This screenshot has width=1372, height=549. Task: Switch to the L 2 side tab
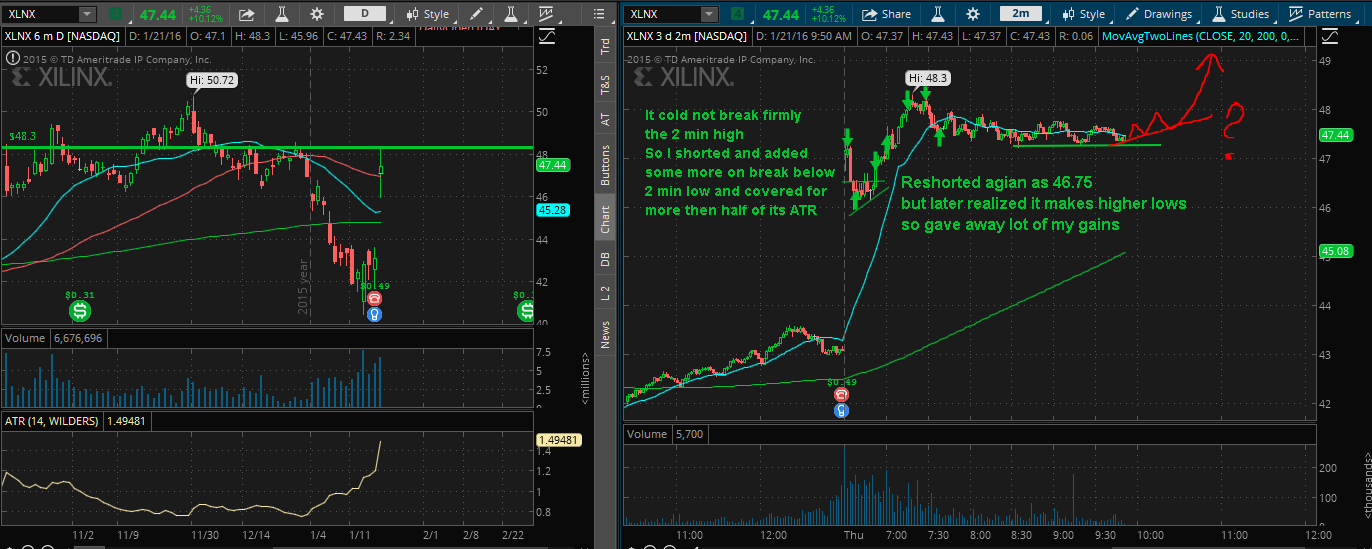click(604, 291)
